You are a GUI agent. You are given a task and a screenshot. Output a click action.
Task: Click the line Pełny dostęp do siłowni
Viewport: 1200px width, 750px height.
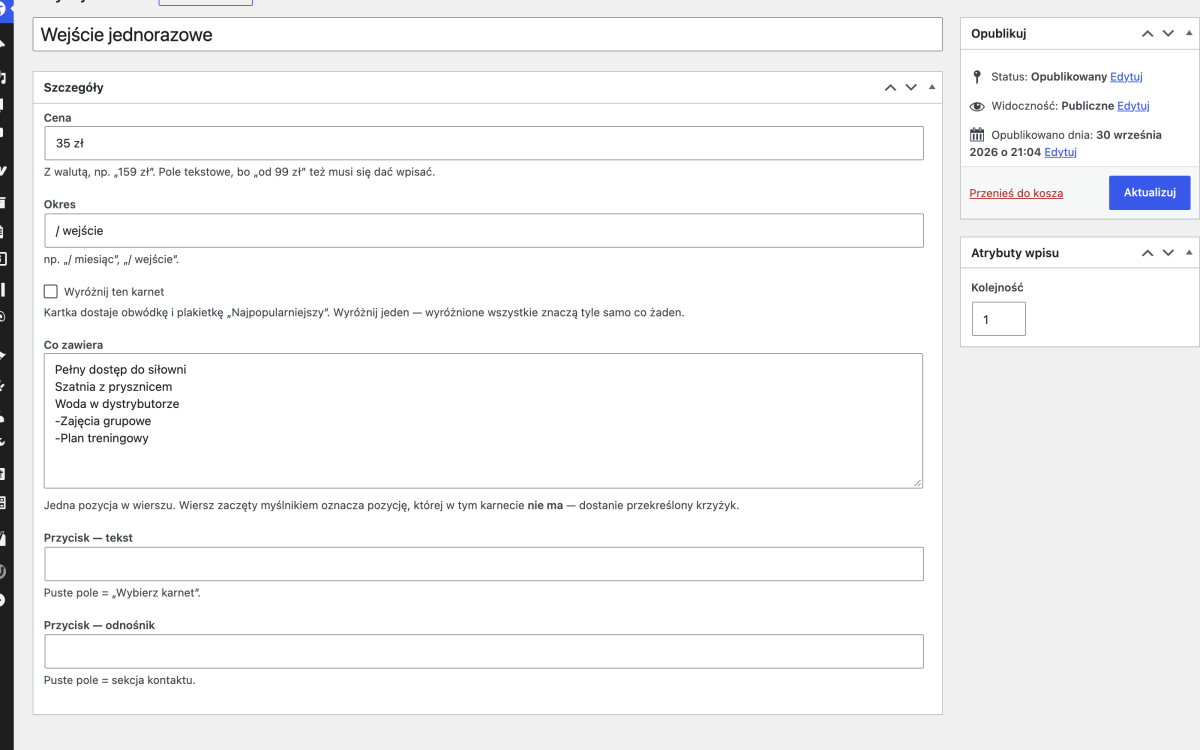(121, 370)
